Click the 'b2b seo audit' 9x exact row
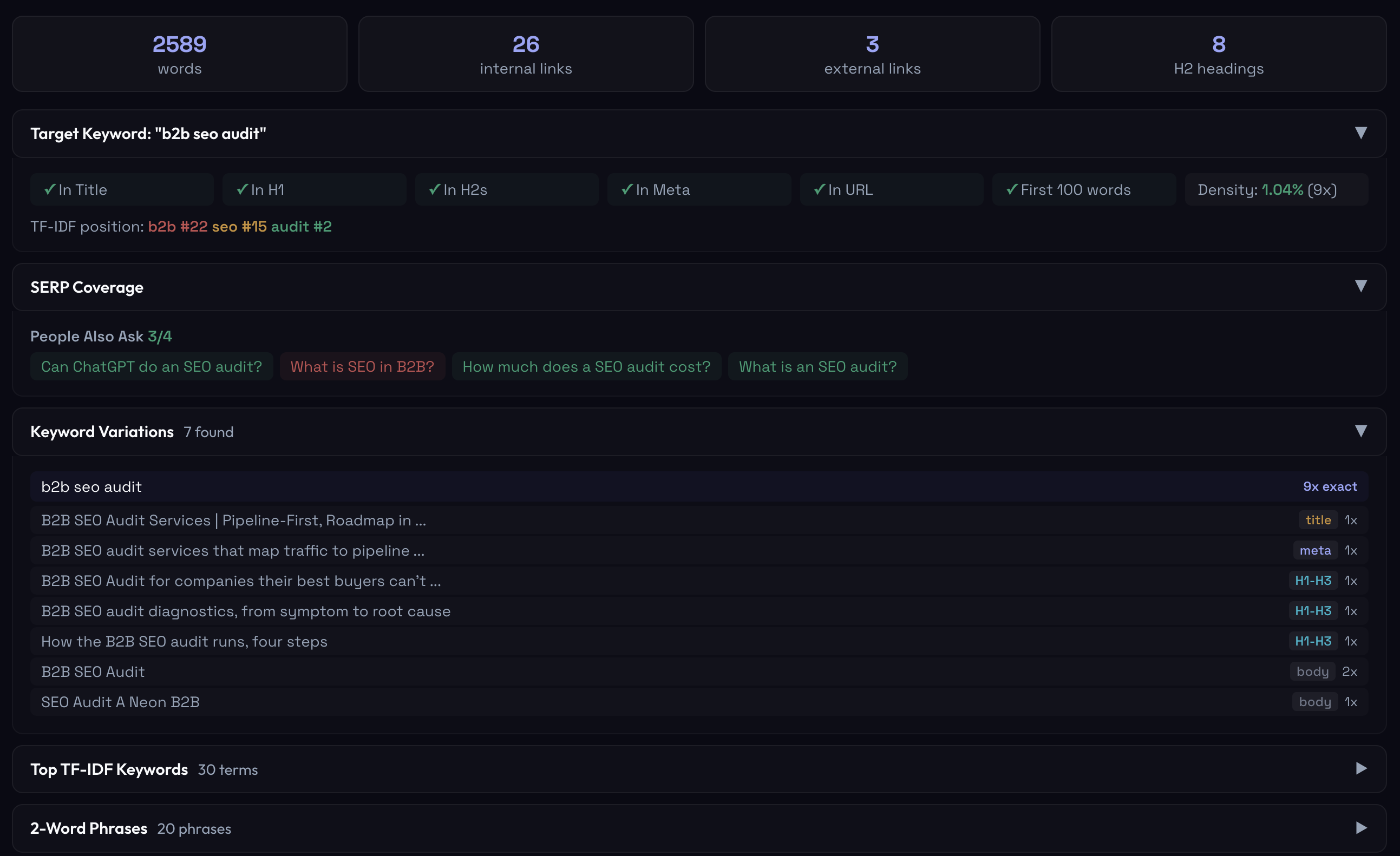 699,487
